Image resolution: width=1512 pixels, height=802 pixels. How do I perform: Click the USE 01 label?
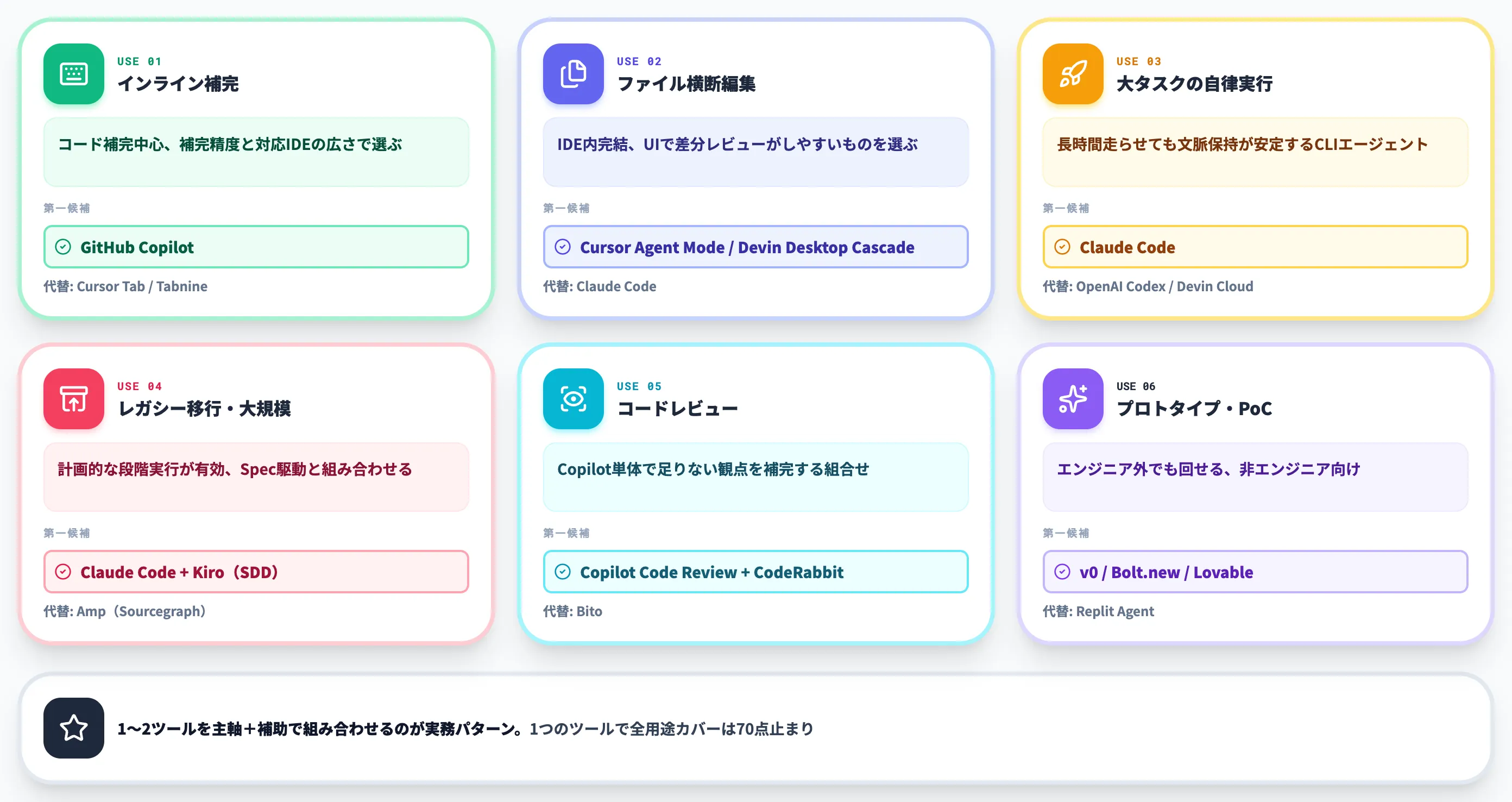pos(139,61)
